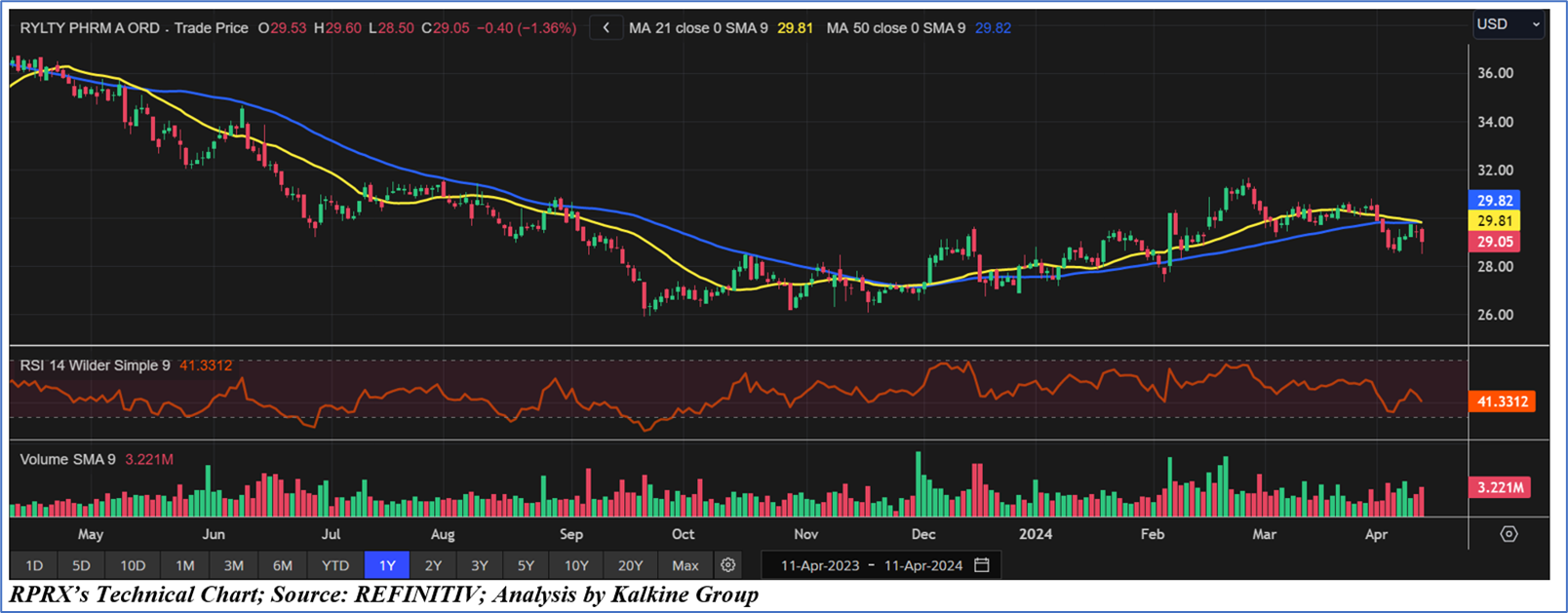The image size is (1568, 613).
Task: Choose the 20Y time range
Action: point(631,565)
